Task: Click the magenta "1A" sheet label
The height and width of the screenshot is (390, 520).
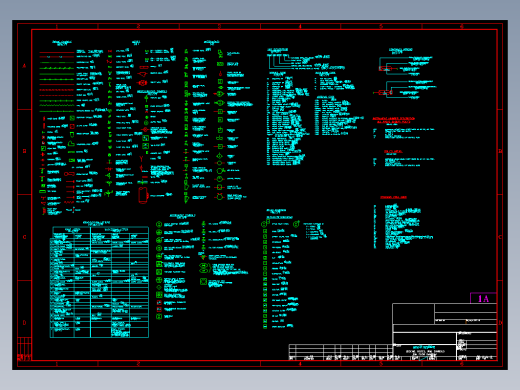Action: tap(483, 298)
